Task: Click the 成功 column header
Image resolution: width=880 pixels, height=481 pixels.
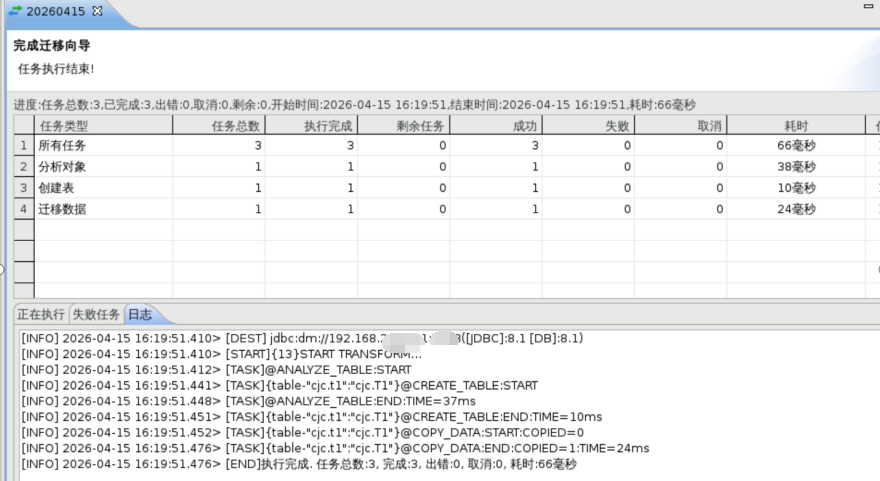Action: (x=496, y=126)
